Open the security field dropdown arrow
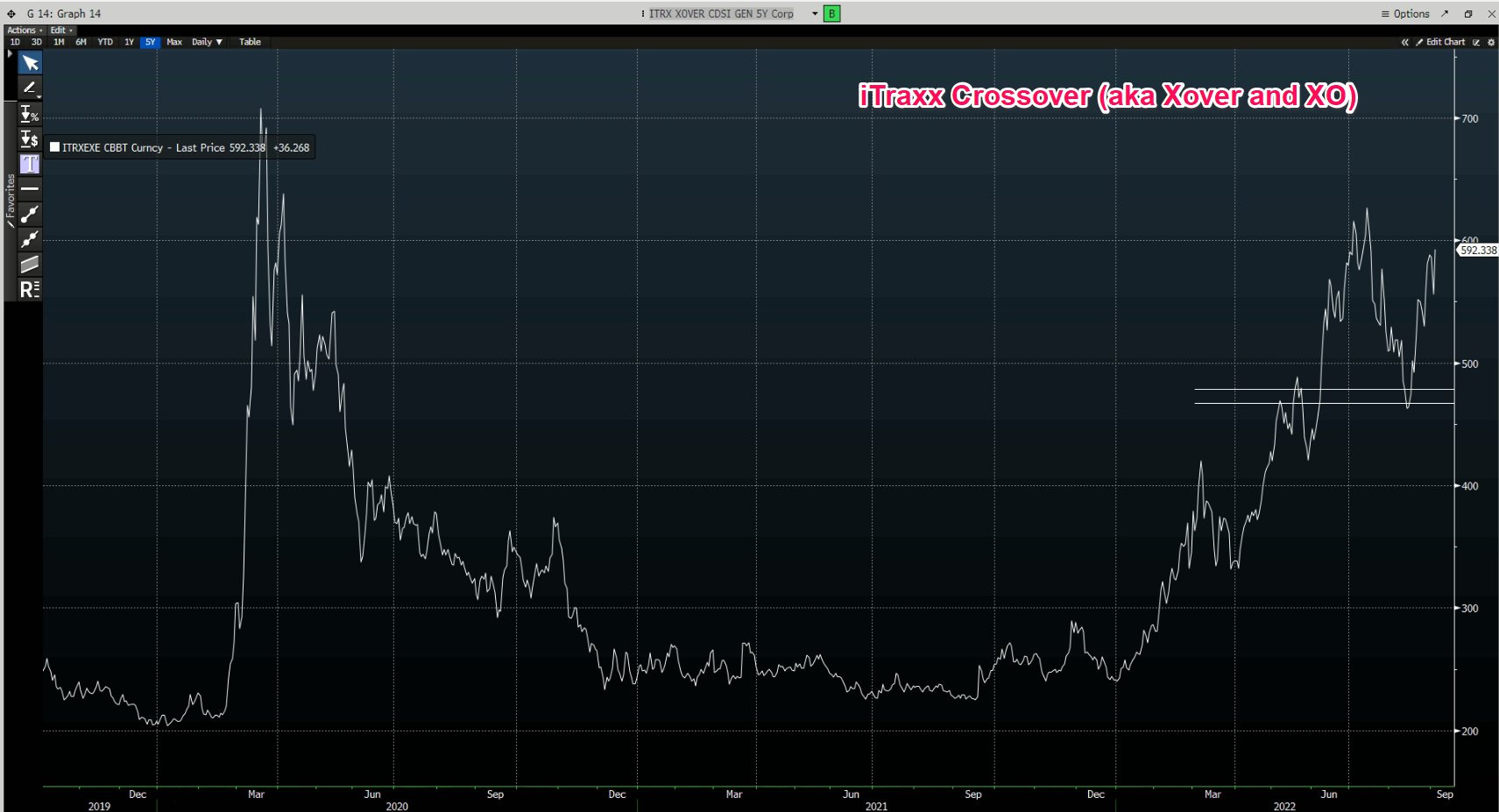 (x=815, y=13)
